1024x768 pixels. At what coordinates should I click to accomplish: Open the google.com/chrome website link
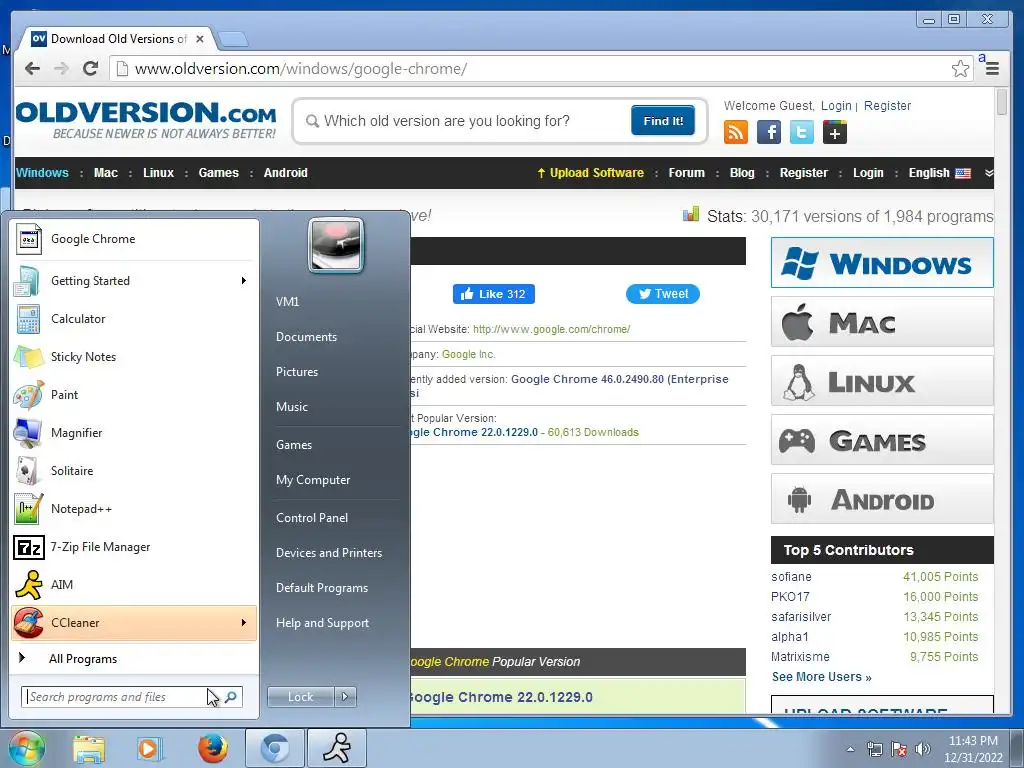click(551, 329)
